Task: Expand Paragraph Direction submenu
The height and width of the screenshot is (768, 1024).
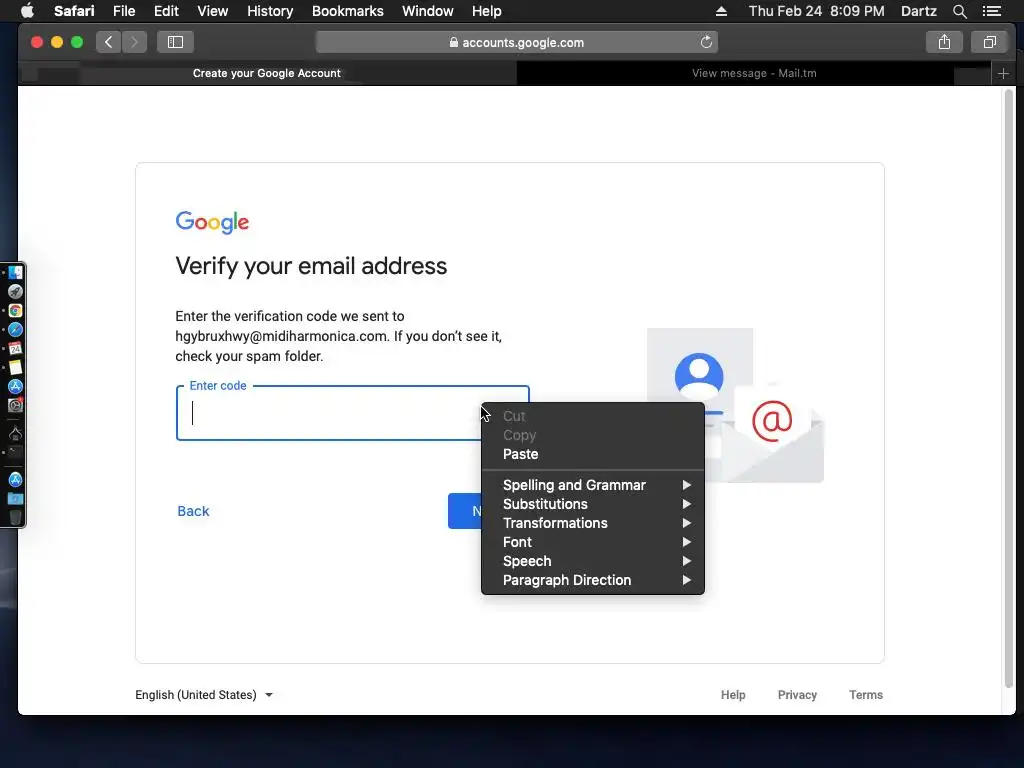Action: [593, 579]
